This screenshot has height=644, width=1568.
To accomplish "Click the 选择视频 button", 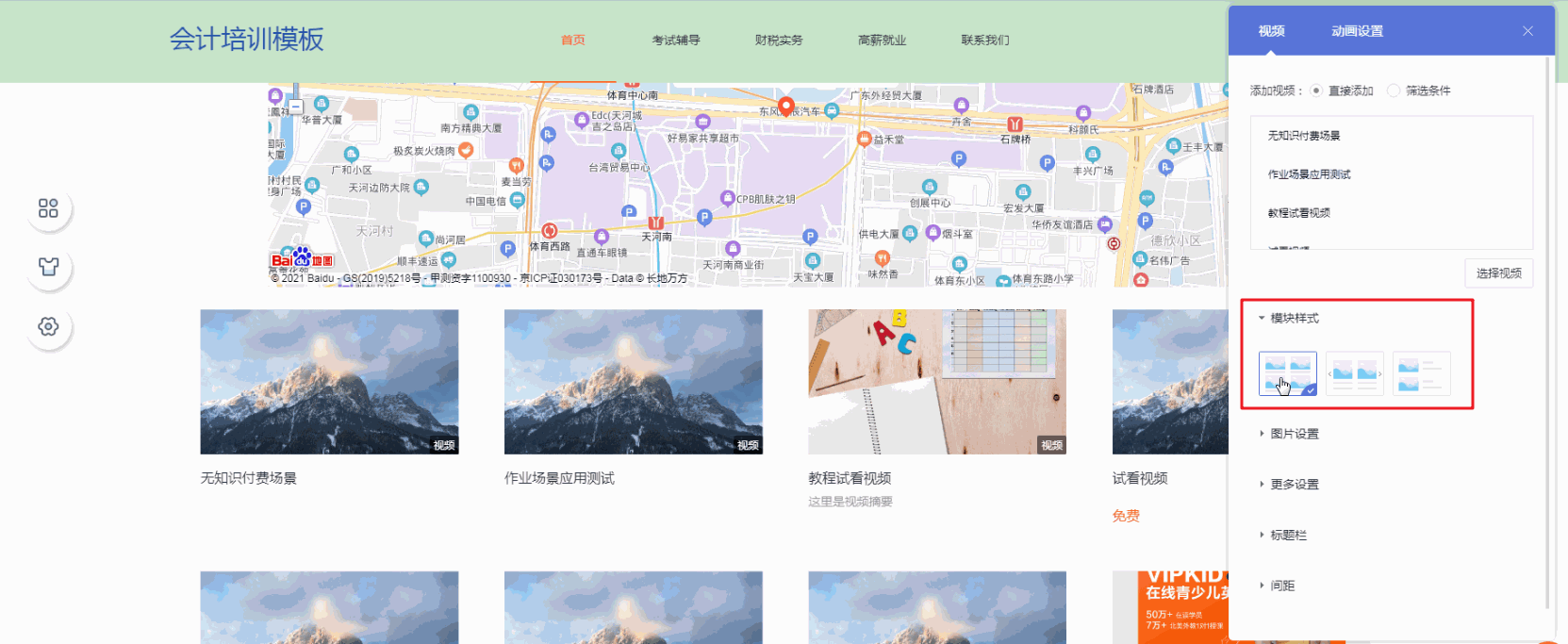I will pyautogui.click(x=1498, y=273).
